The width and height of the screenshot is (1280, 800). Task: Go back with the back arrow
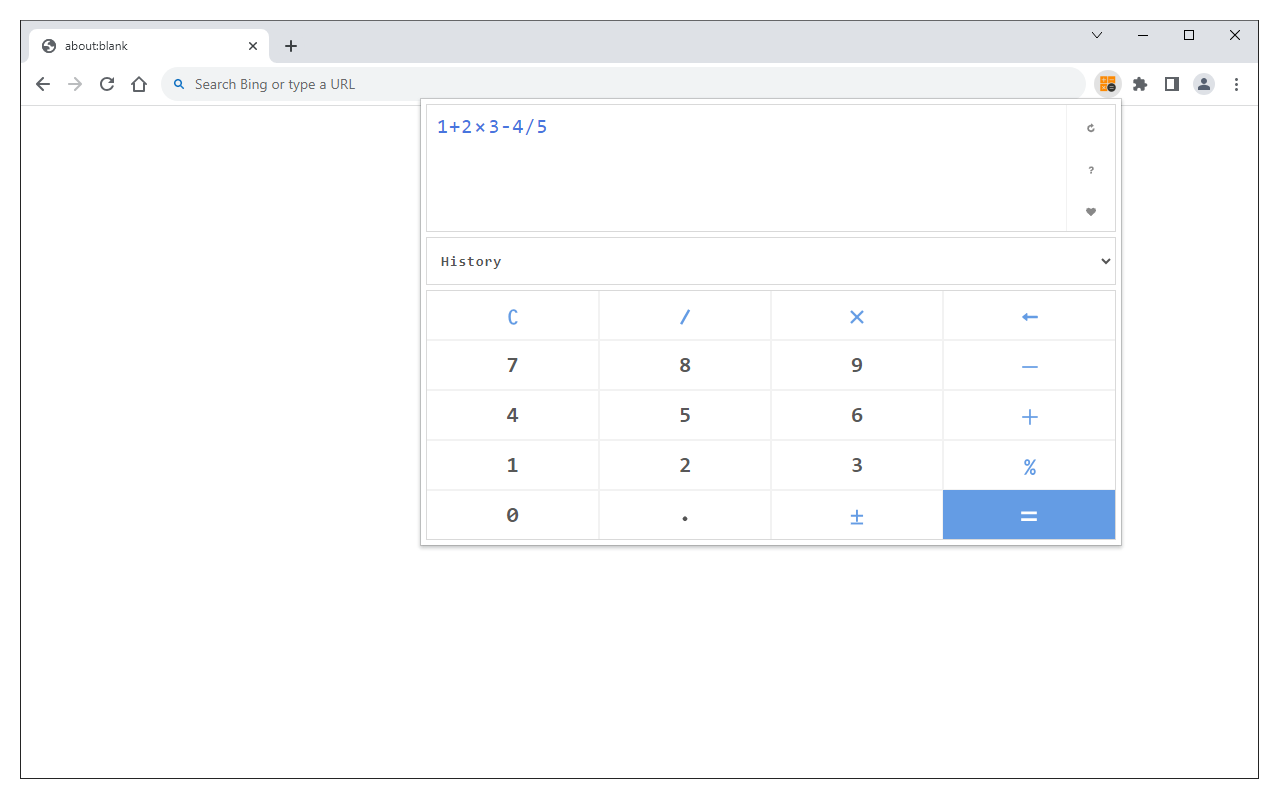43,84
